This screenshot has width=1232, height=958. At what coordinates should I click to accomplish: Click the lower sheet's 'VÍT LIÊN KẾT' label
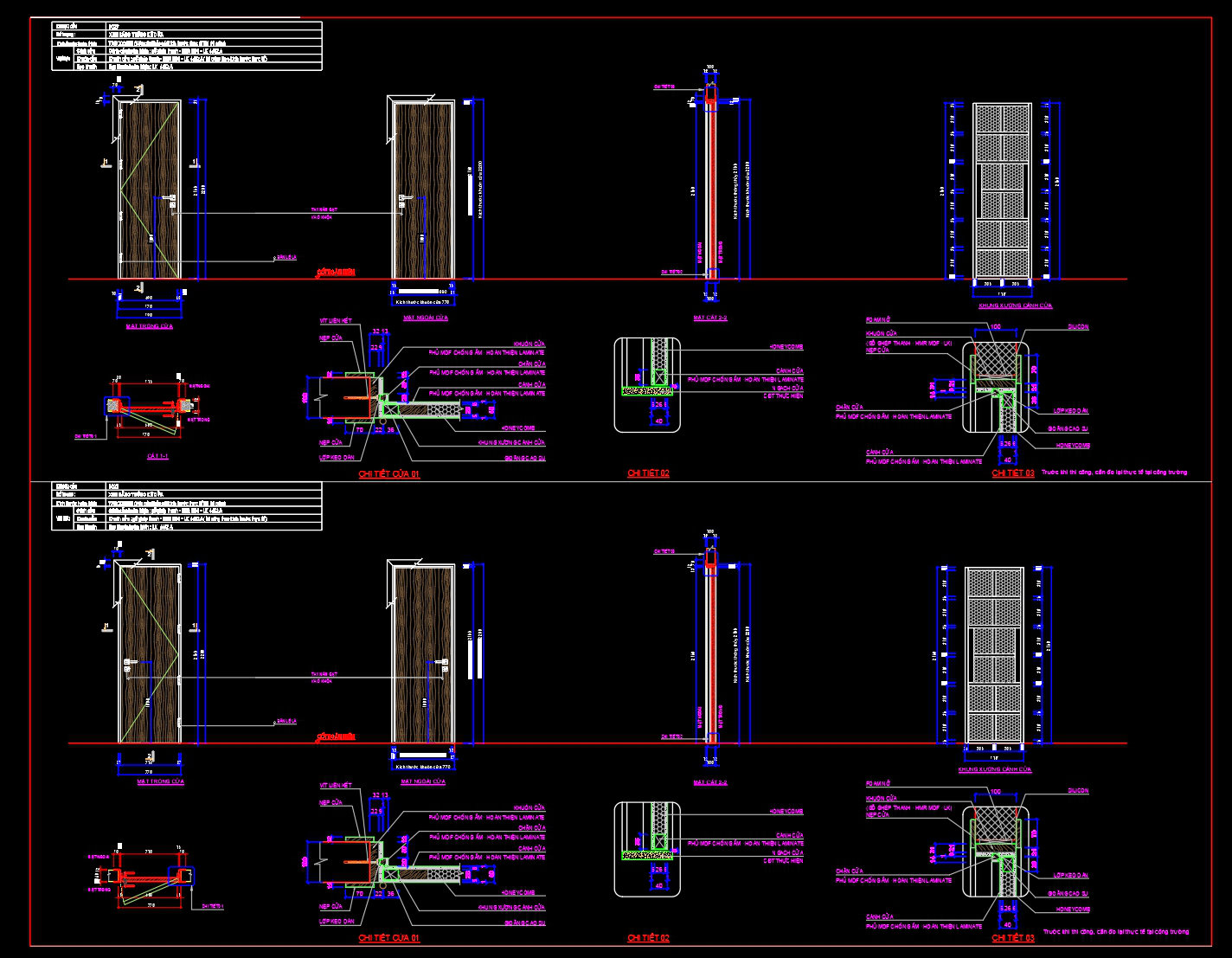point(336,785)
